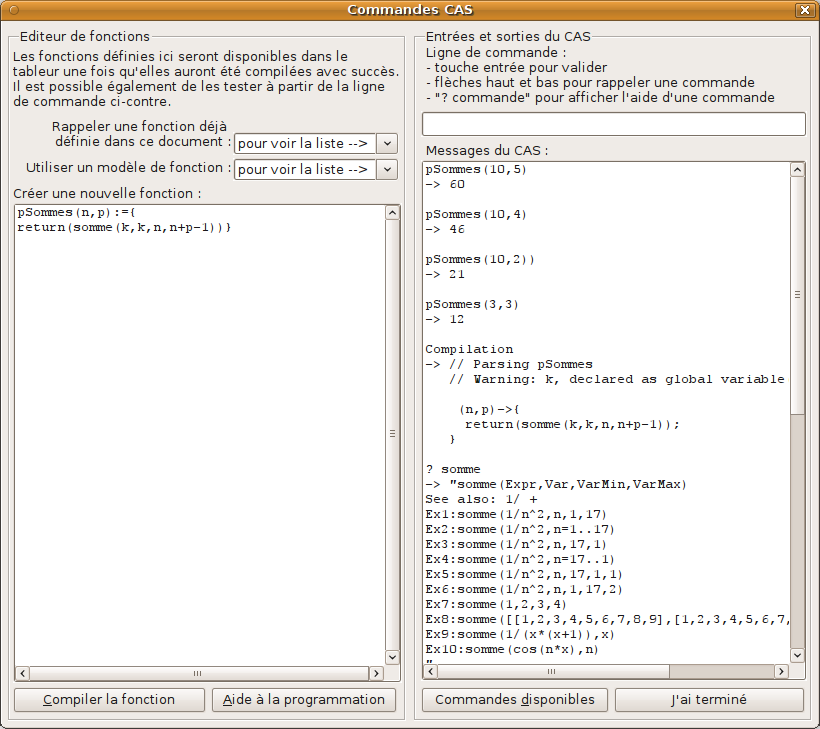
Task: Expand the Utiliser un modèle de fonction dropdown arrow
Action: click(388, 170)
